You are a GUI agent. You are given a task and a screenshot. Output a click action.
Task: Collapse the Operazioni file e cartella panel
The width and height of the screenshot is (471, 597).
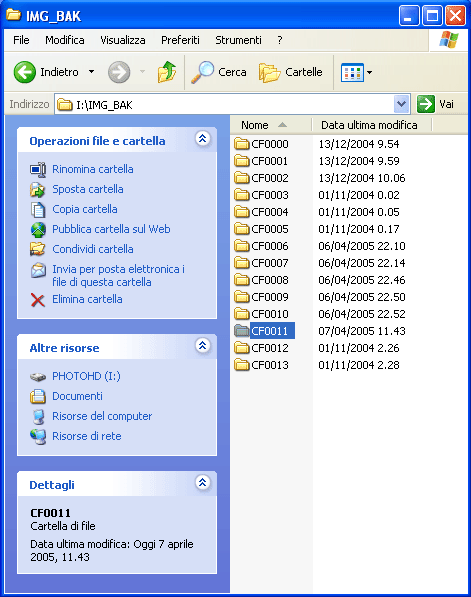(203, 139)
